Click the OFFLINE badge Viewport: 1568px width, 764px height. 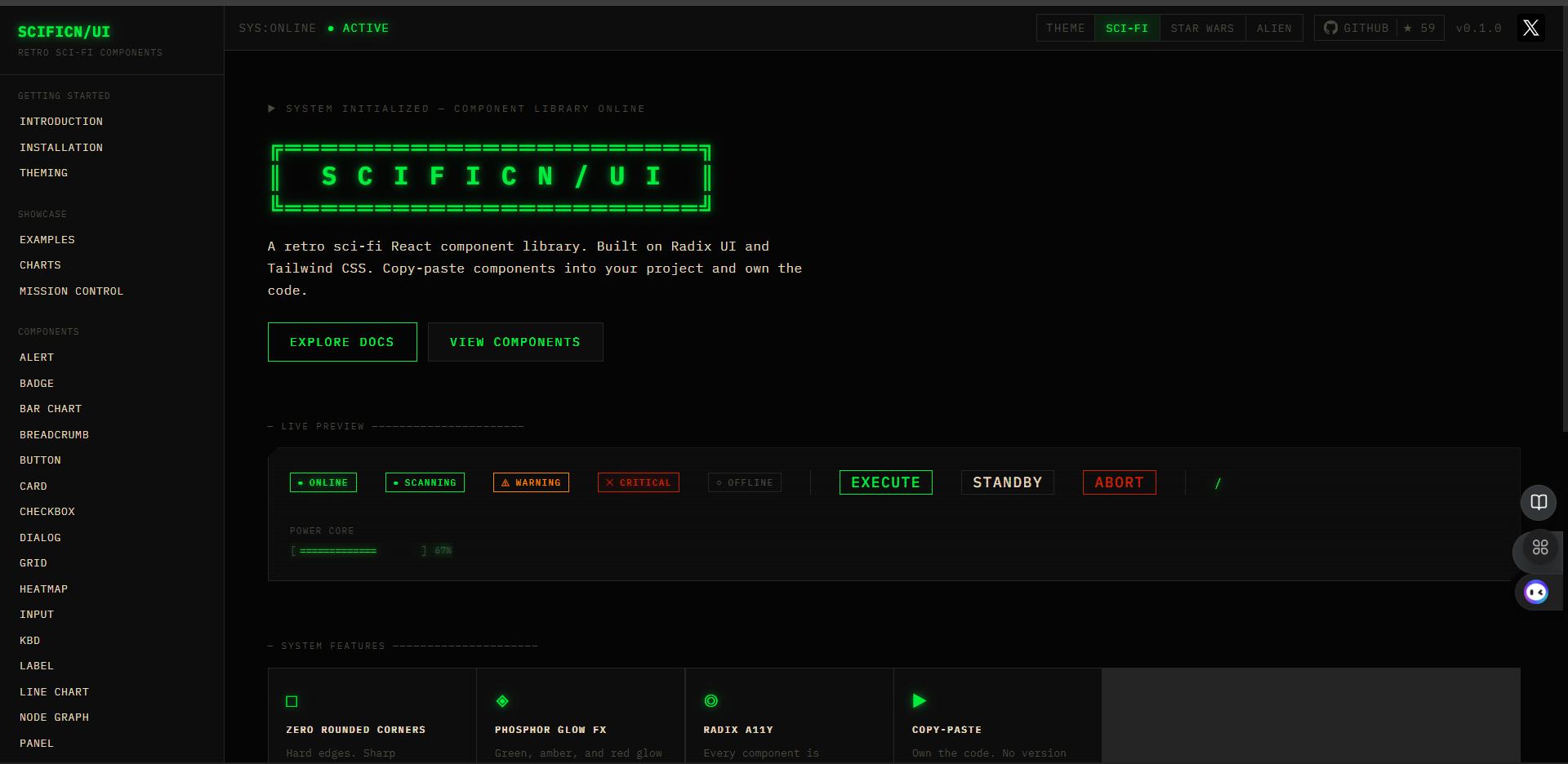pos(745,482)
